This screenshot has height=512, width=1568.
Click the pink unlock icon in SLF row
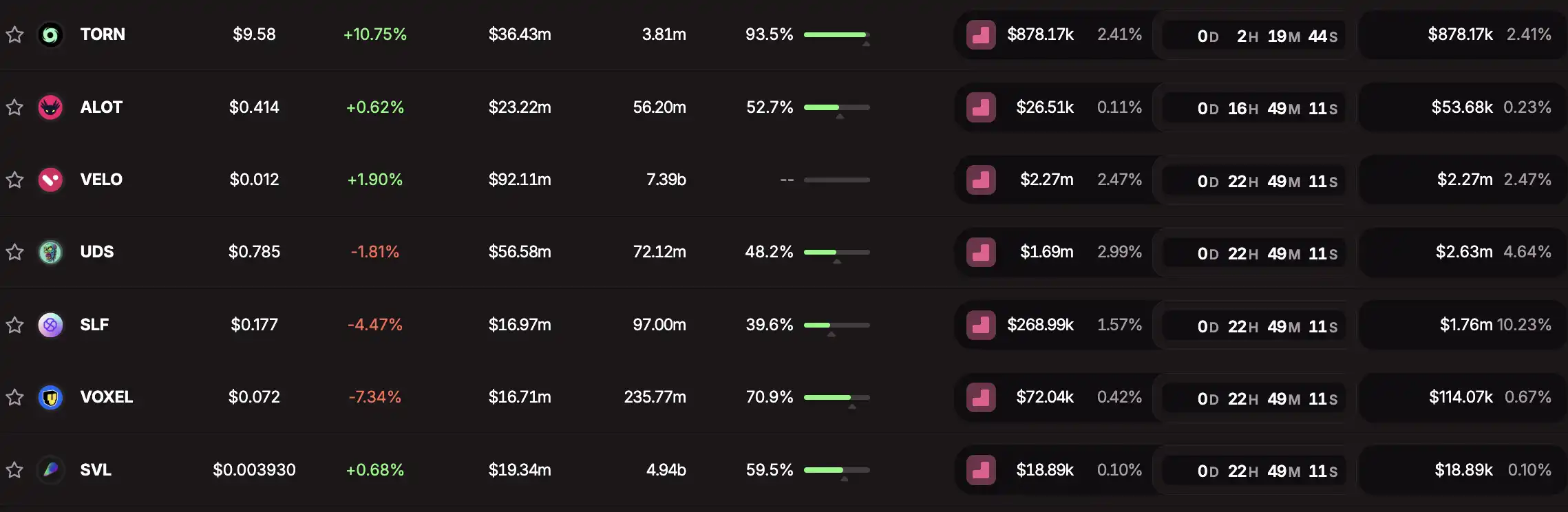[x=981, y=326]
